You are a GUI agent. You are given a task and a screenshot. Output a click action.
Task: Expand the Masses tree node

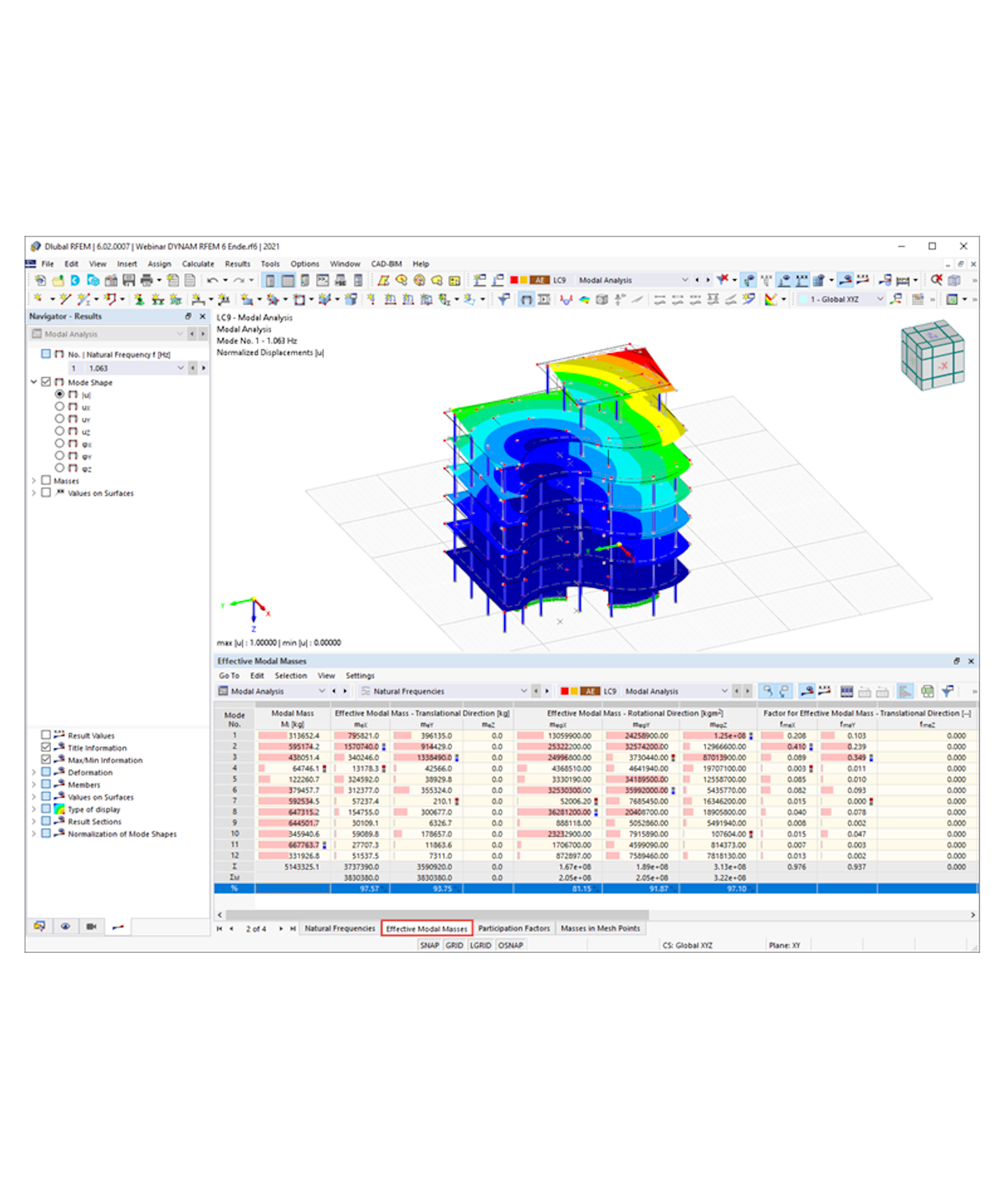34,480
